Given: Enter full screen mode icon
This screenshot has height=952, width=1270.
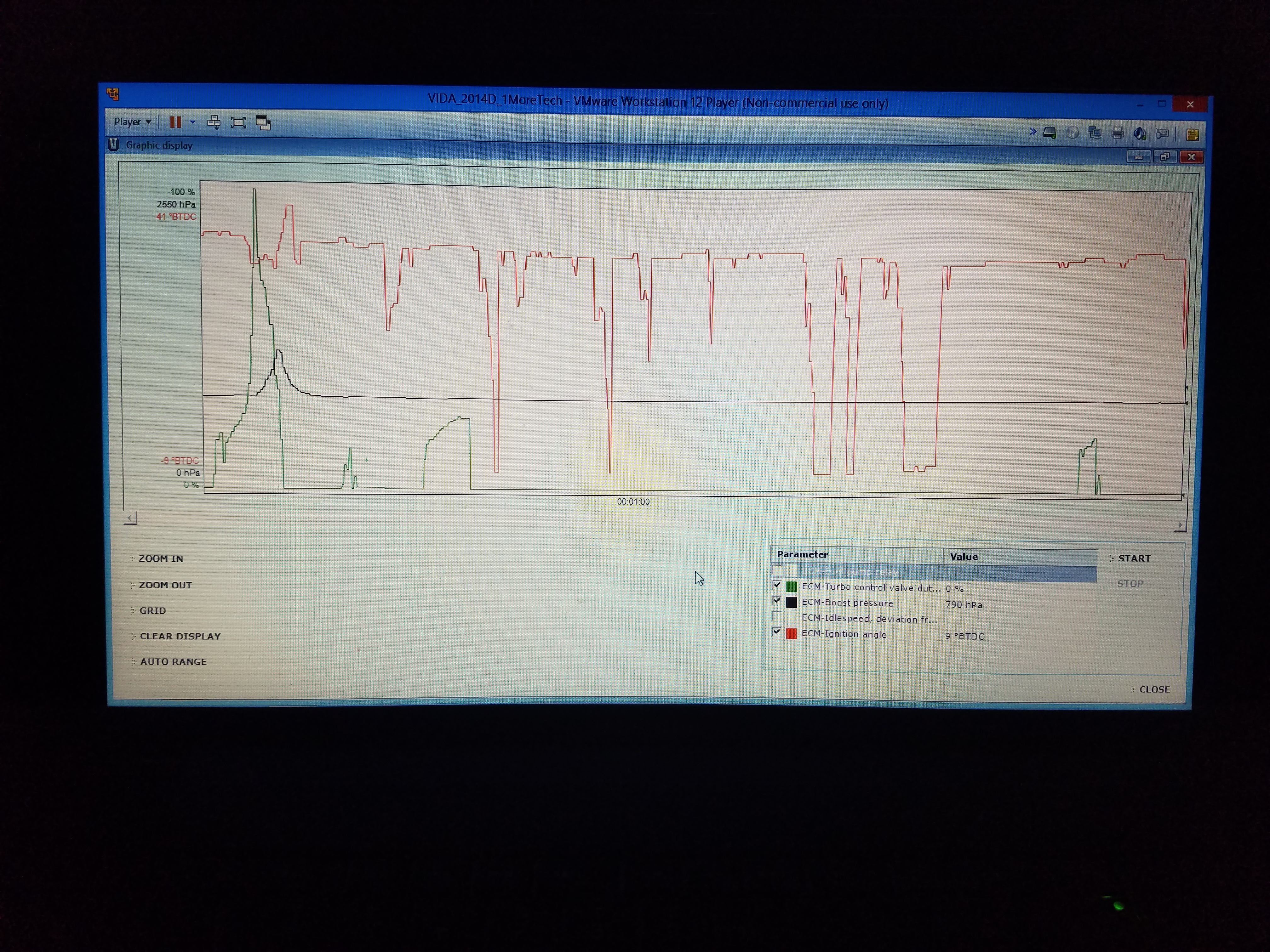Looking at the screenshot, I should 238,122.
